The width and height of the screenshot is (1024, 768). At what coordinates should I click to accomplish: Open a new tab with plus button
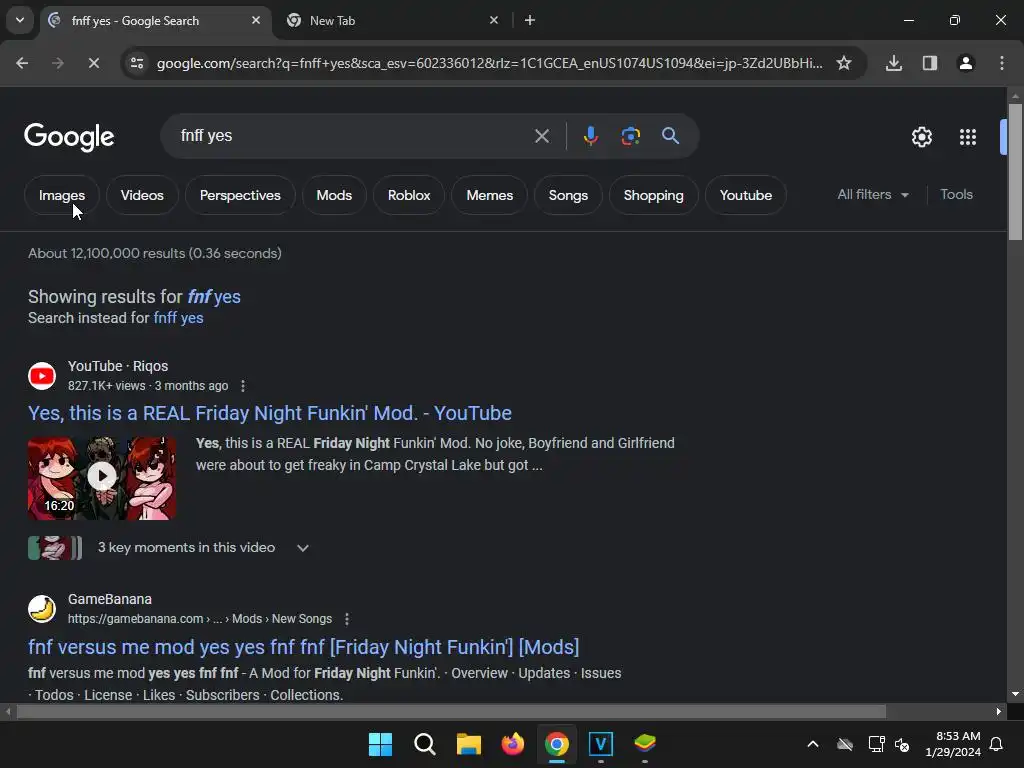[530, 20]
